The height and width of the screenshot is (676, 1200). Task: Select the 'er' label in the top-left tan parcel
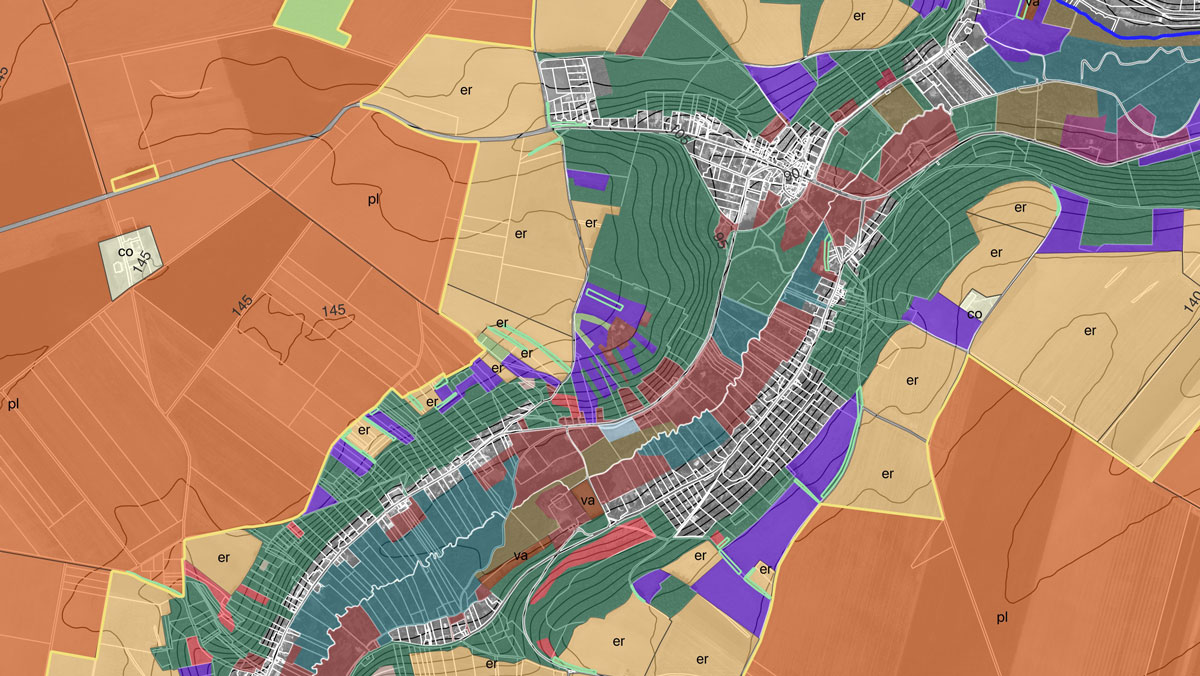coord(465,89)
